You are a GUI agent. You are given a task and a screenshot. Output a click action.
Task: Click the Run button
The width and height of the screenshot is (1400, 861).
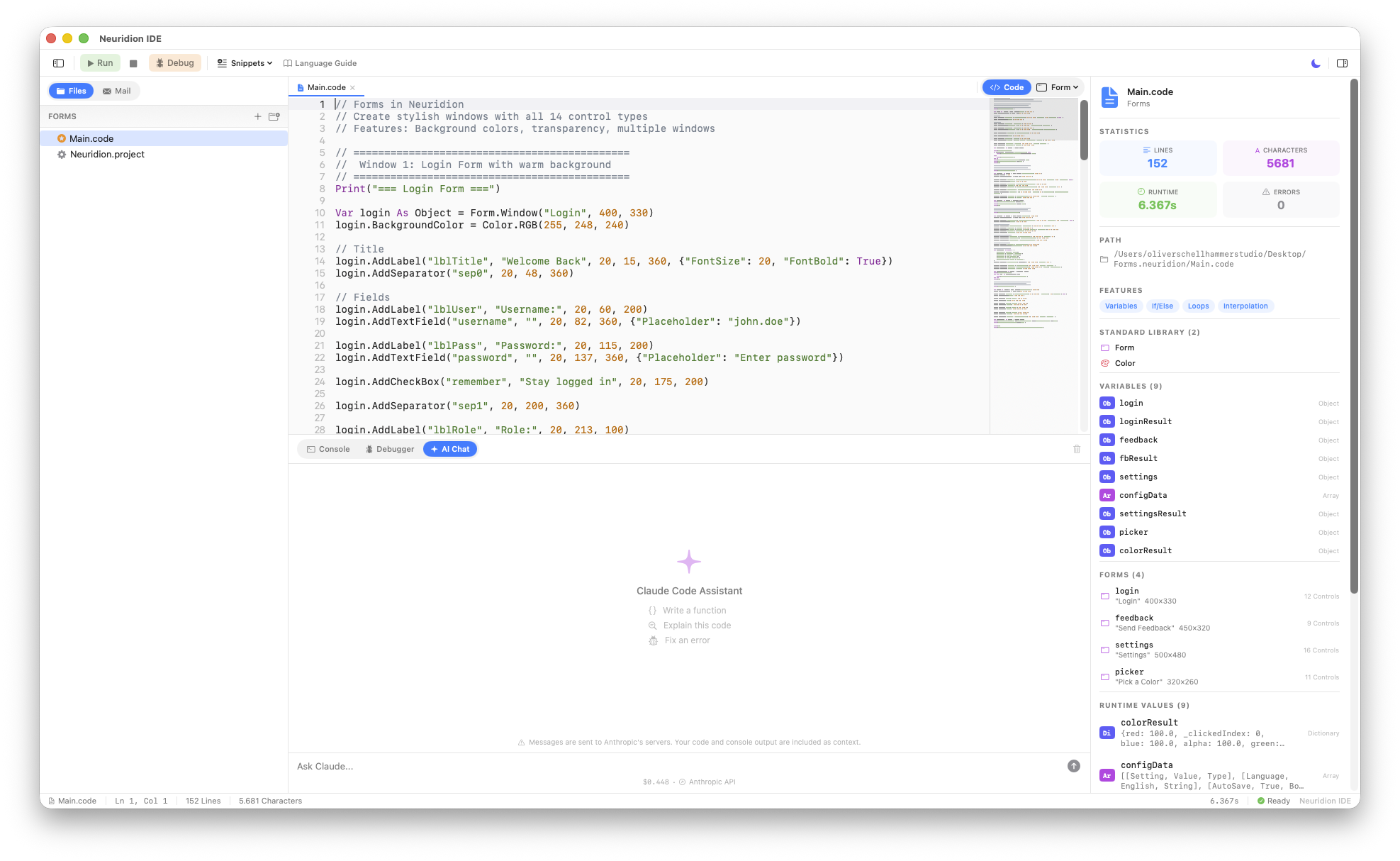100,62
